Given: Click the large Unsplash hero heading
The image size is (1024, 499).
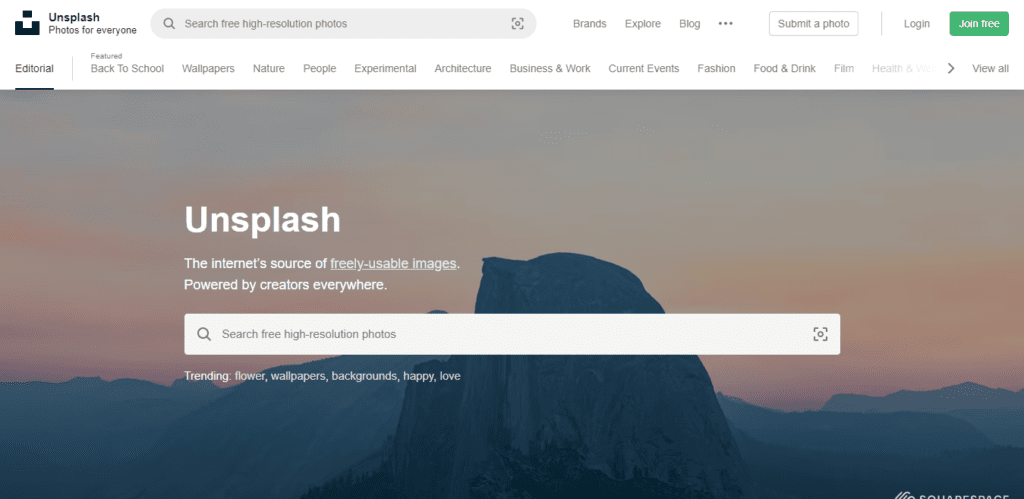Looking at the screenshot, I should point(263,219).
